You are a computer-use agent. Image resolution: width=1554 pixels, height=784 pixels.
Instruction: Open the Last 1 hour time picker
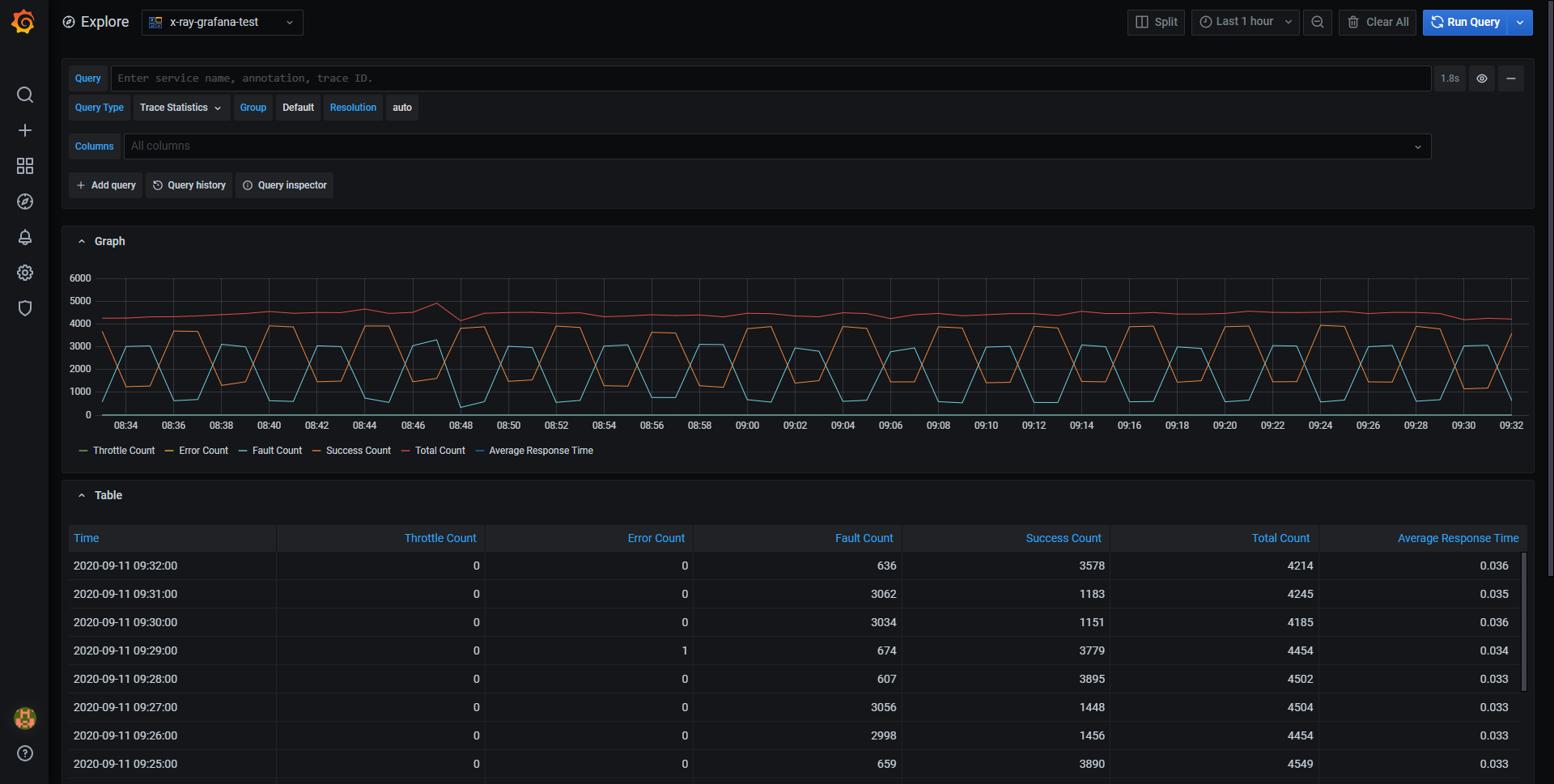coord(1244,22)
